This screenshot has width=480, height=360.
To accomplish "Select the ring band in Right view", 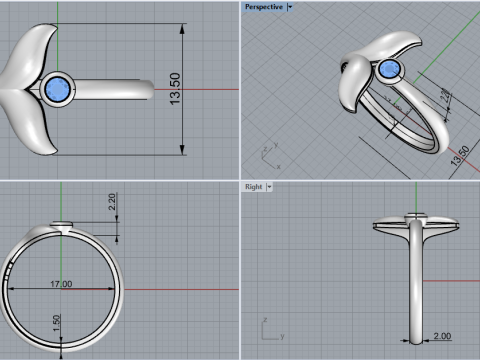I will coord(416,283).
